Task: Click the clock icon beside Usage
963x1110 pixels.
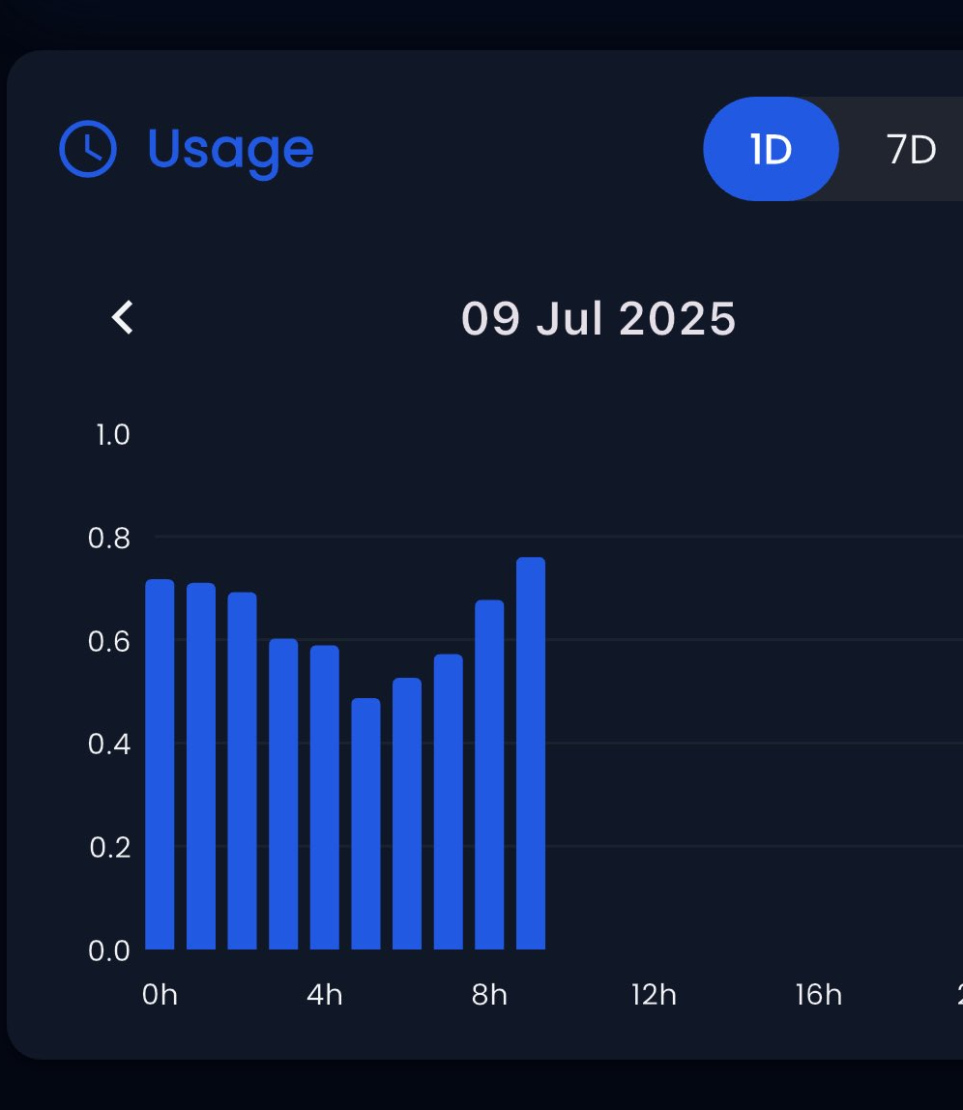Action: 88,149
